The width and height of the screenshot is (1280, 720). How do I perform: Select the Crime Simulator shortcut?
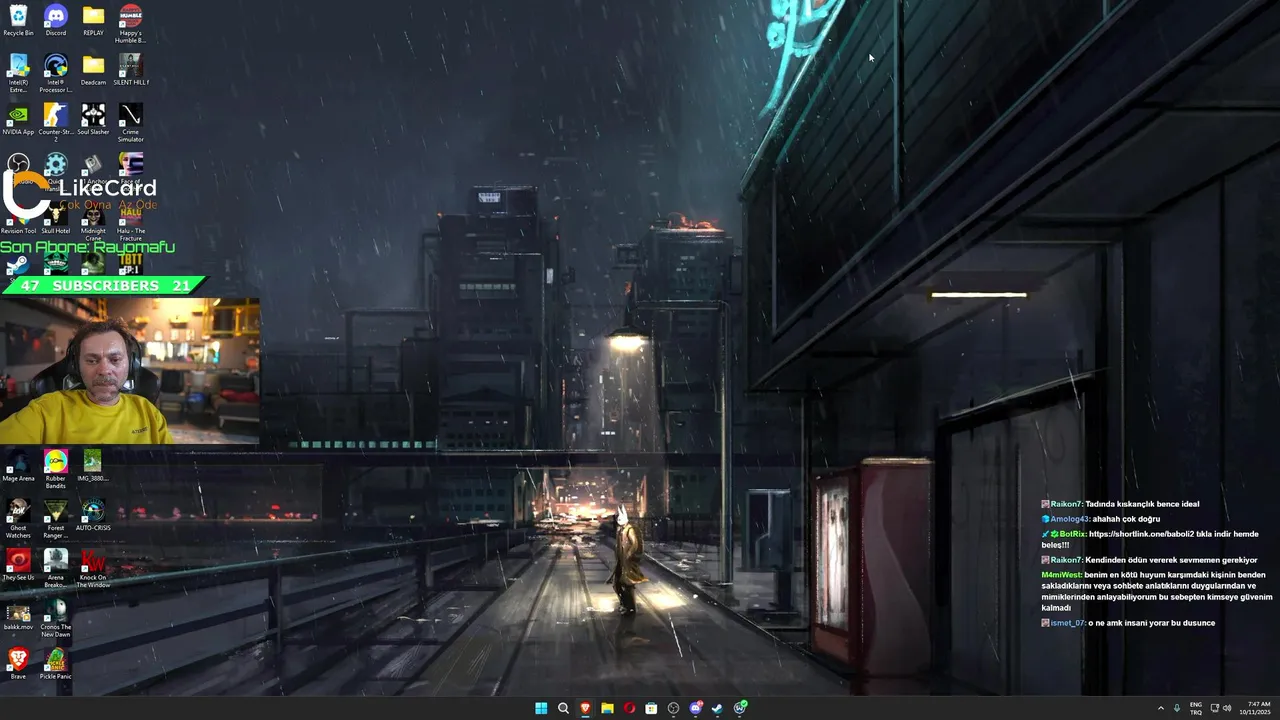point(131,123)
